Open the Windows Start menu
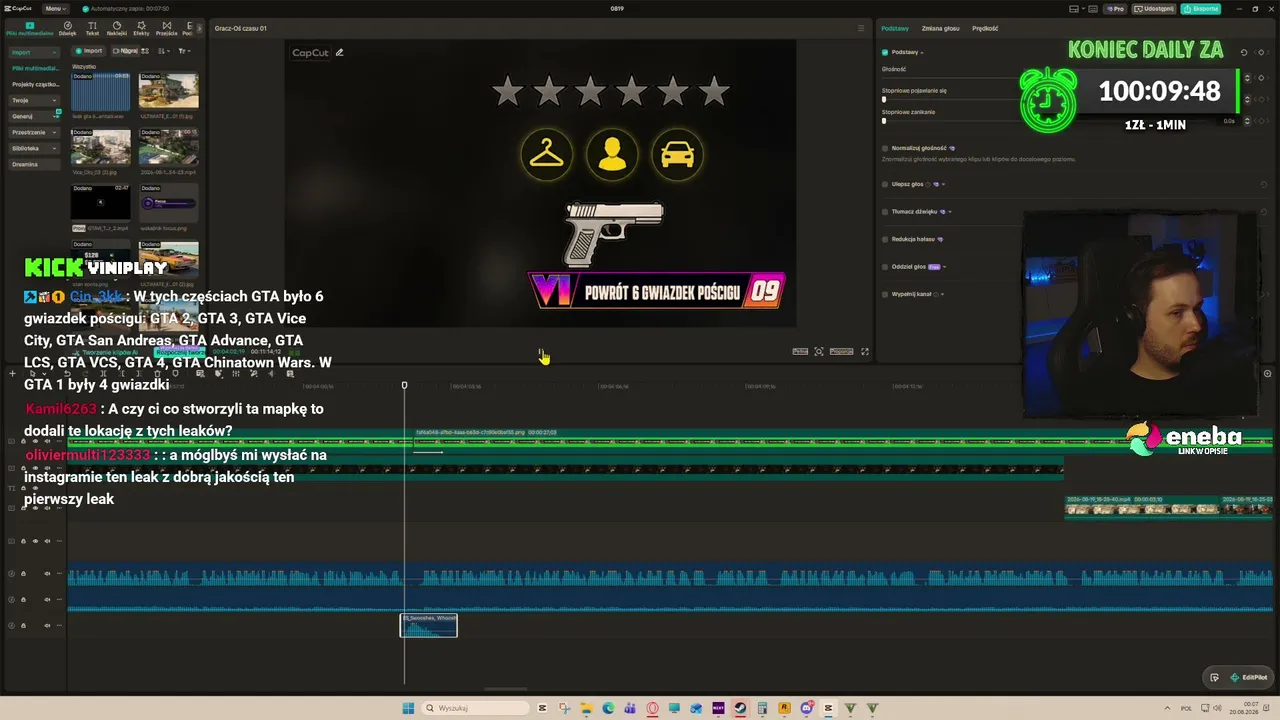Image resolution: width=1280 pixels, height=720 pixels. click(x=408, y=708)
